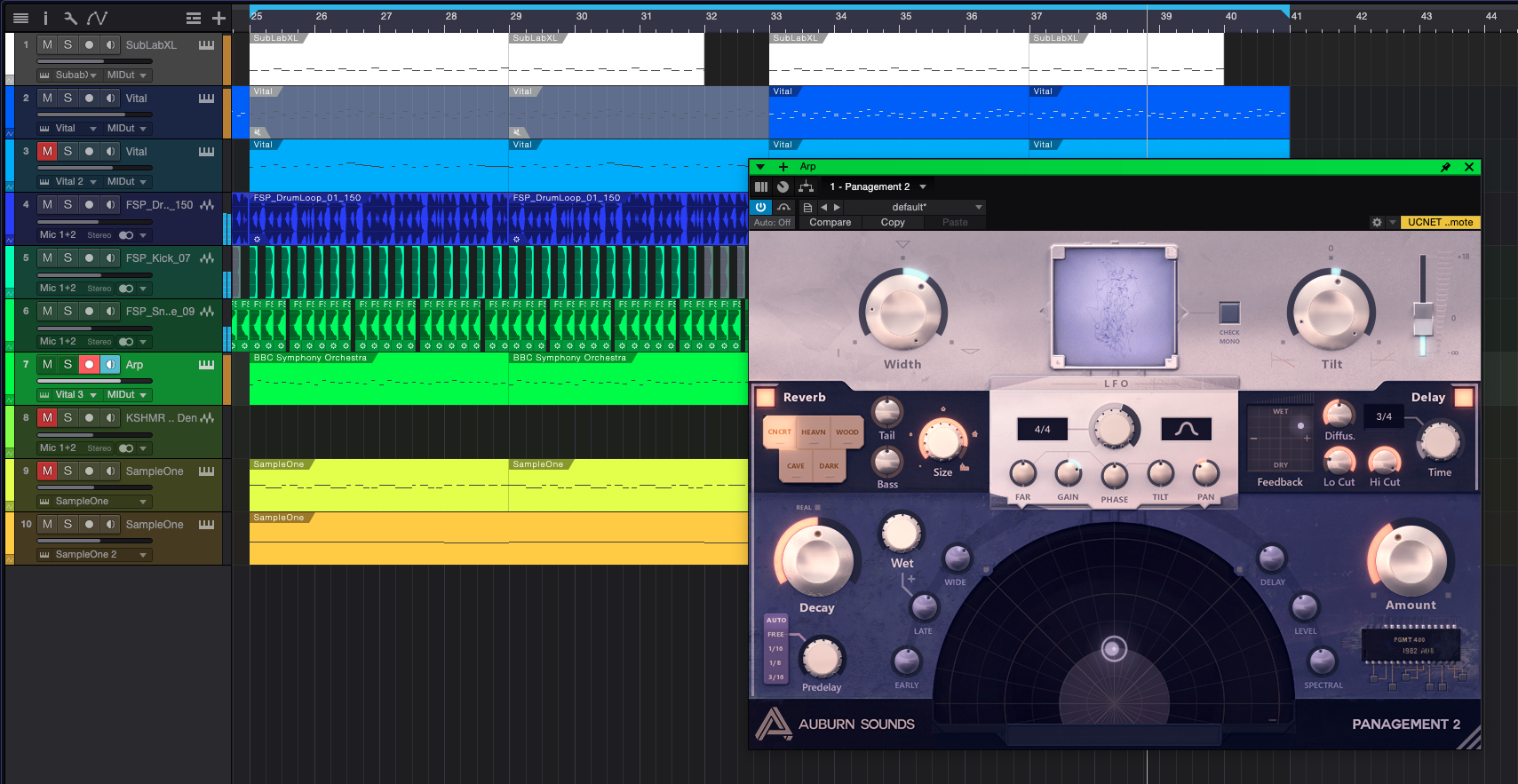This screenshot has height=784, width=1518.
Task: Open the SampleOne 2 instrument dropdown
Action: (94, 555)
